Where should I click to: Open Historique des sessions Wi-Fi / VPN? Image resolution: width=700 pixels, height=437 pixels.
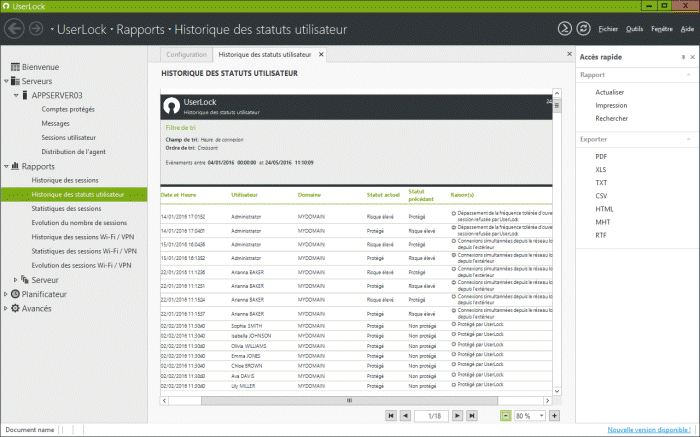(x=83, y=237)
